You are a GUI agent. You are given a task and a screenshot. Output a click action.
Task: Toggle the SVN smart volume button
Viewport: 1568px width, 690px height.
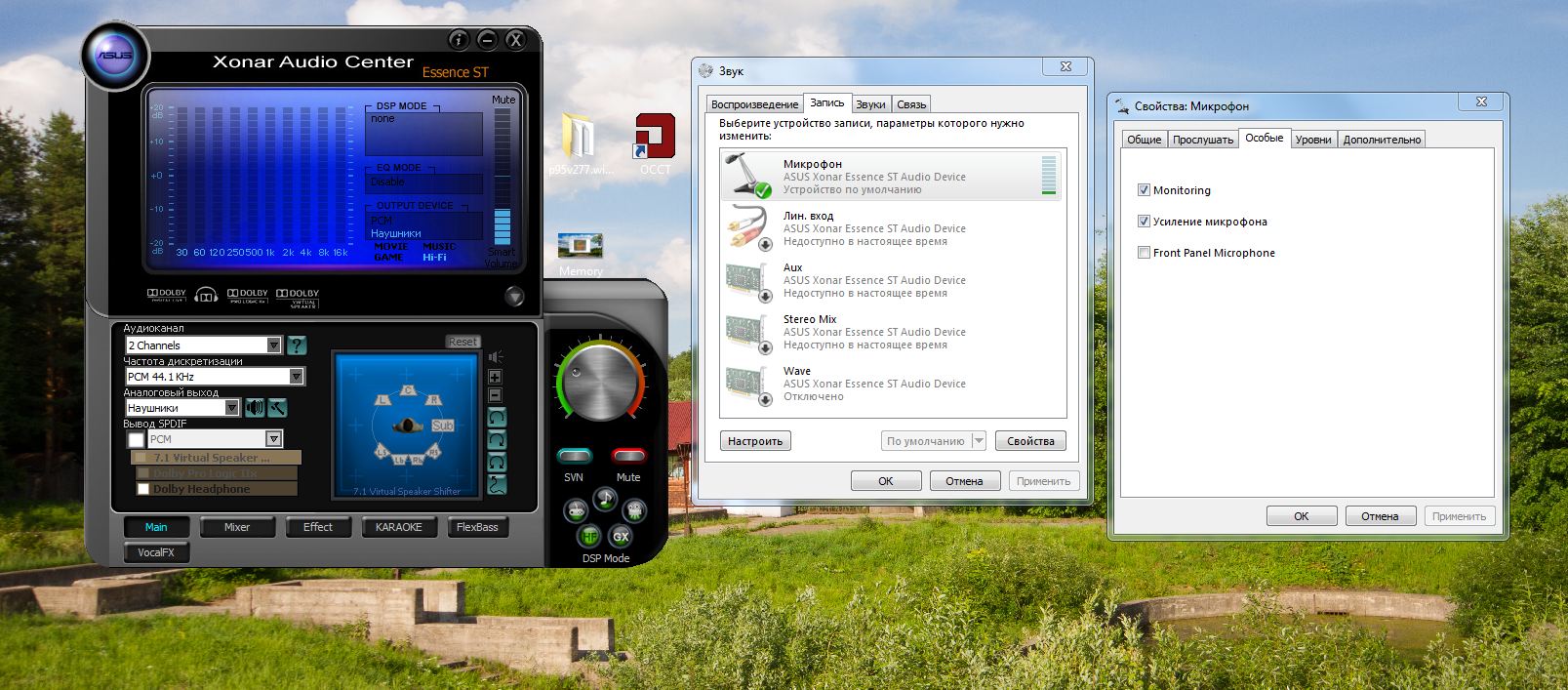575,456
